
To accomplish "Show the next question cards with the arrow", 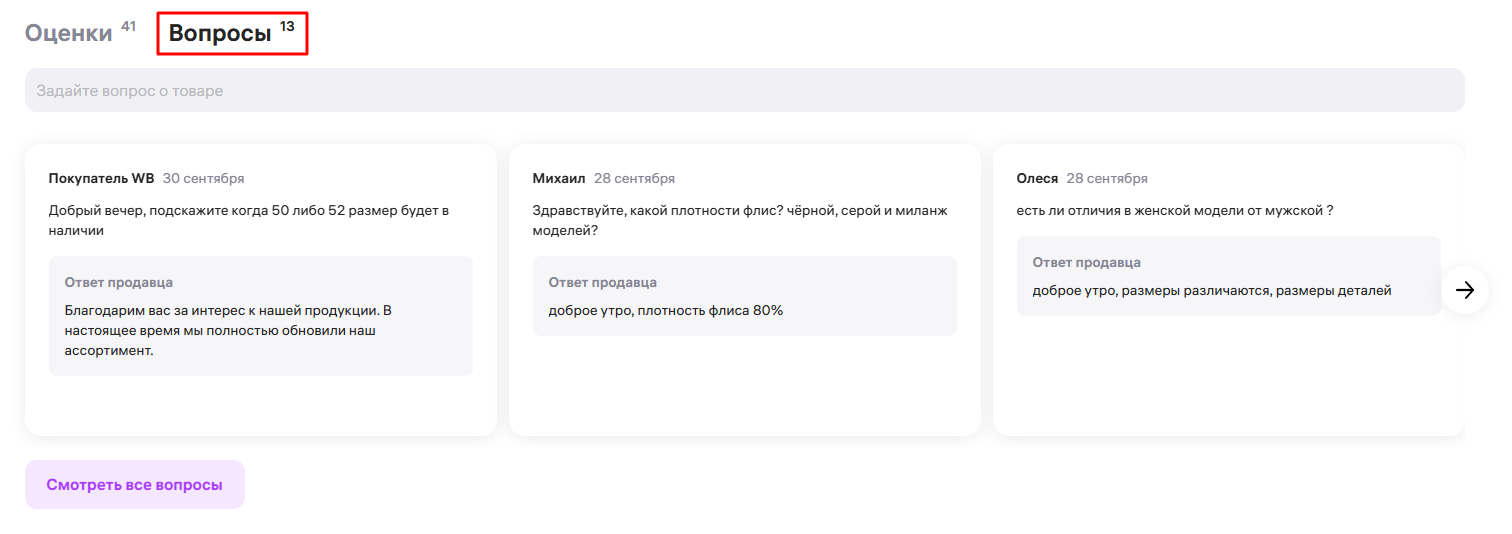I will coord(1465,290).
